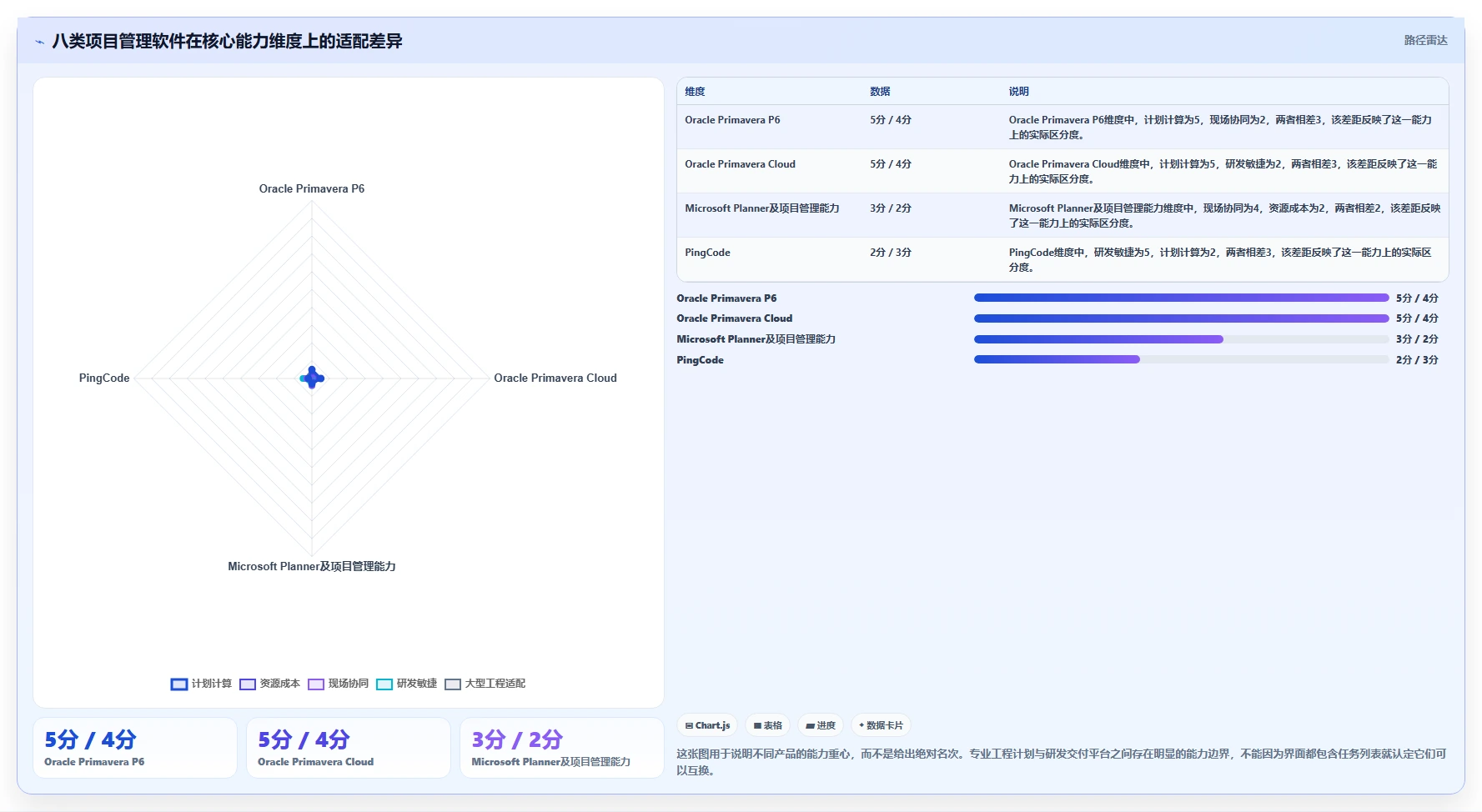Click the Chart.js tag chip
Viewport: 1482px width, 812px height.
point(707,725)
